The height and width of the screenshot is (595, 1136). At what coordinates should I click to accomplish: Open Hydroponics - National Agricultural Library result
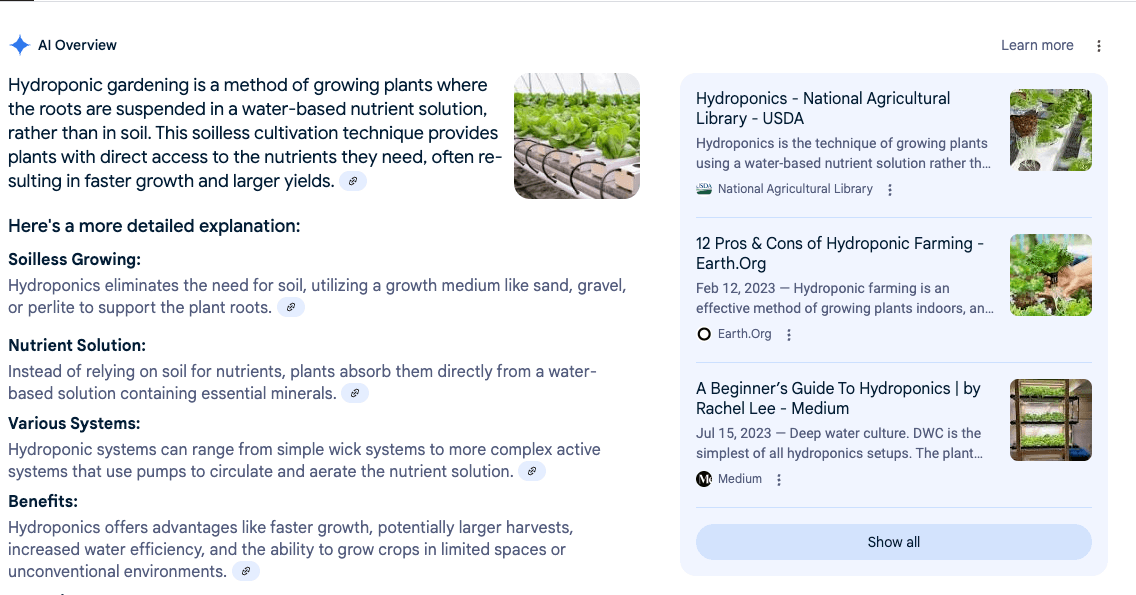pyautogui.click(x=823, y=108)
